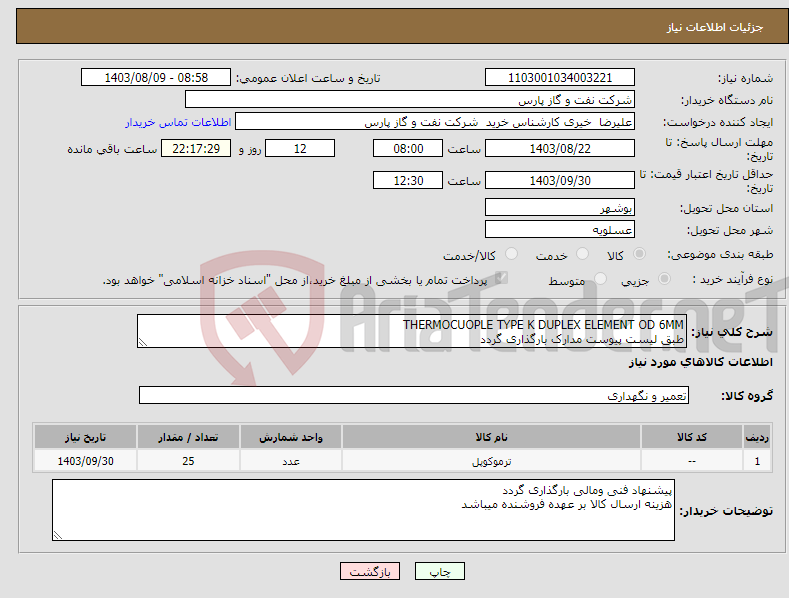Click the کد کالا column header

[x=692, y=437]
